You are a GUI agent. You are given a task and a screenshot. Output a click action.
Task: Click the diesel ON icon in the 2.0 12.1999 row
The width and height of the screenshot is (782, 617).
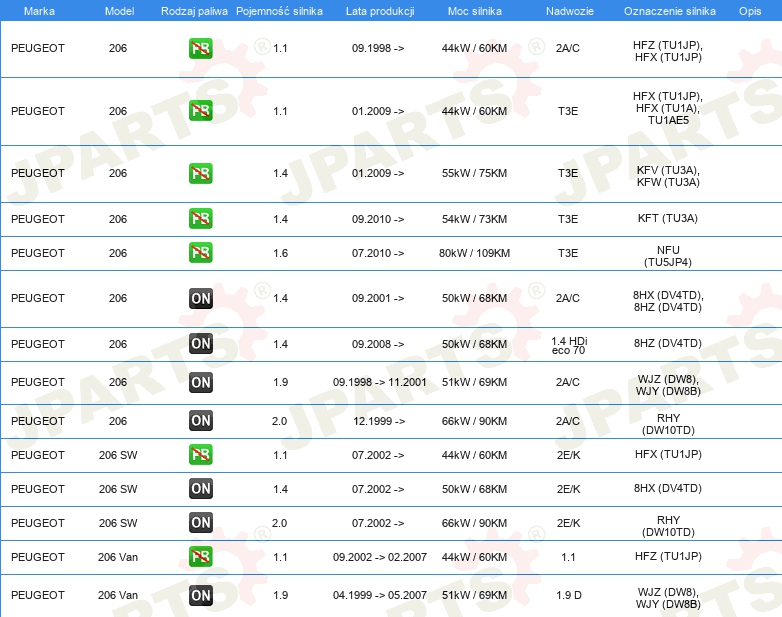coord(201,421)
